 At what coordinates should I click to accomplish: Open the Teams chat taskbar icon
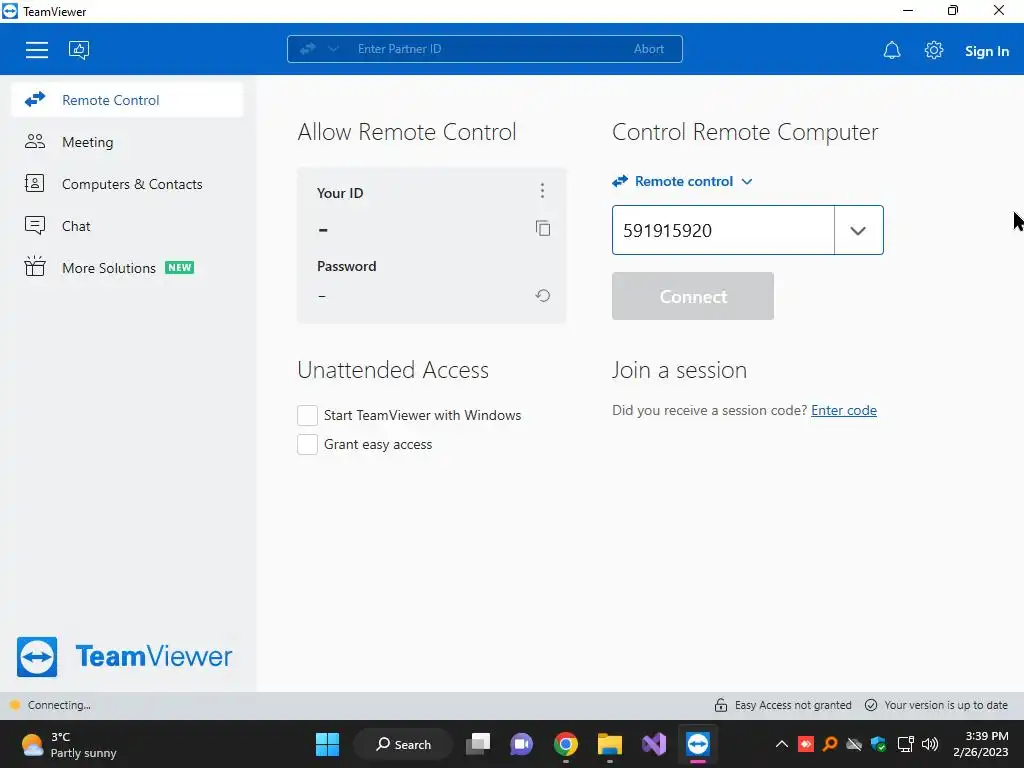click(x=521, y=744)
